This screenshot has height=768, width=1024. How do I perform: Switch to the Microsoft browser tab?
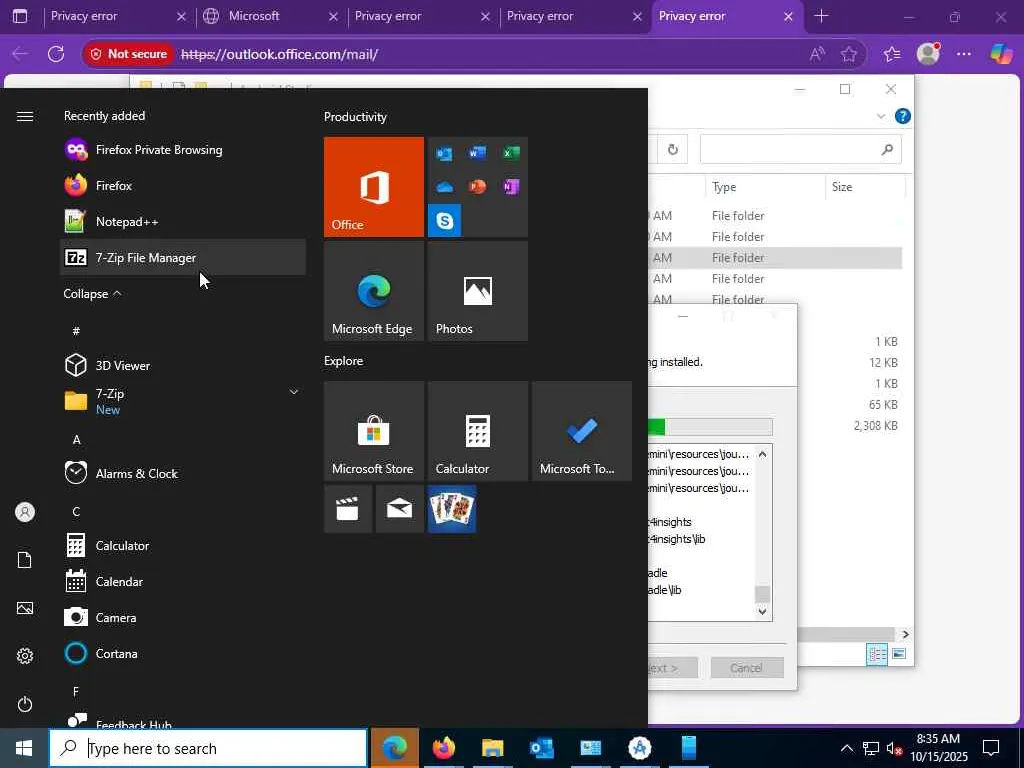click(x=271, y=16)
